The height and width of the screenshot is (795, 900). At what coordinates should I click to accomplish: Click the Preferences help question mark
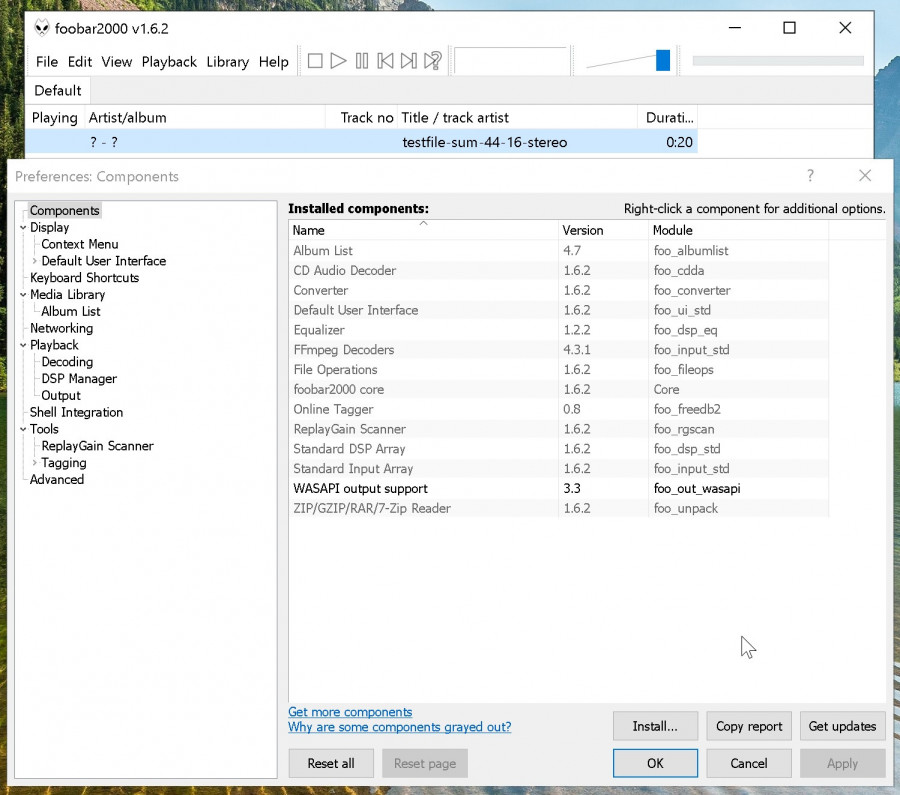pos(810,176)
